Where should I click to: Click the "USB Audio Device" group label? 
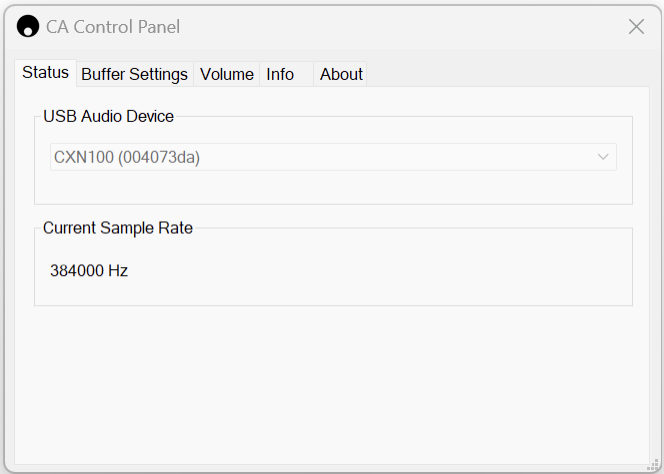tap(108, 117)
